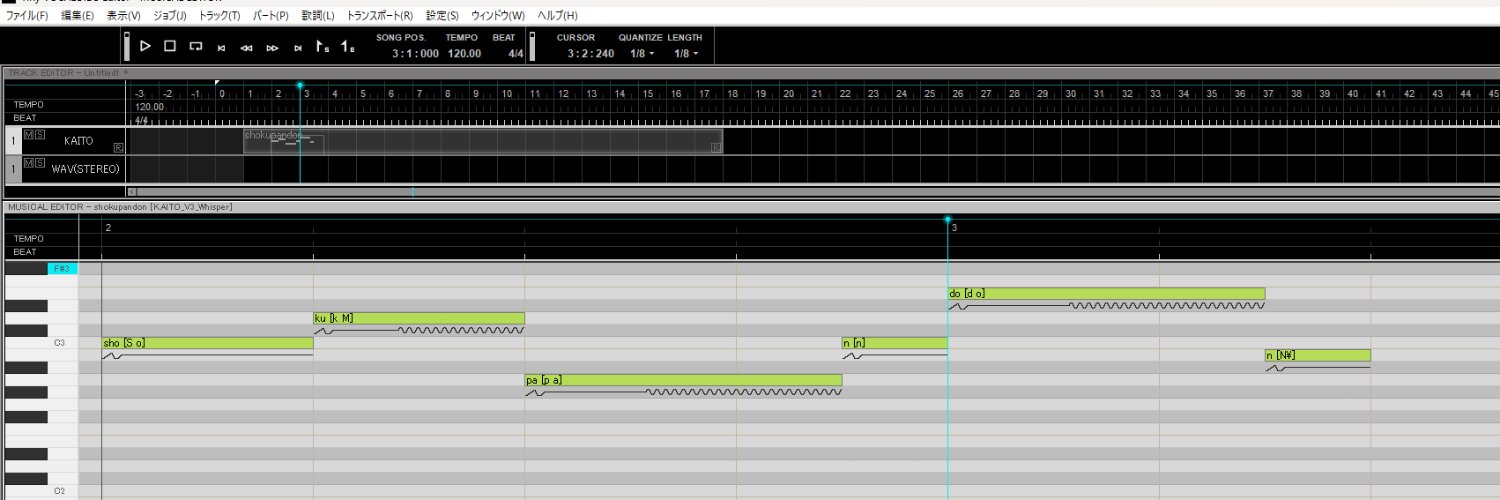
Task: Click the track editor scroll-left arrow
Action: (132, 190)
